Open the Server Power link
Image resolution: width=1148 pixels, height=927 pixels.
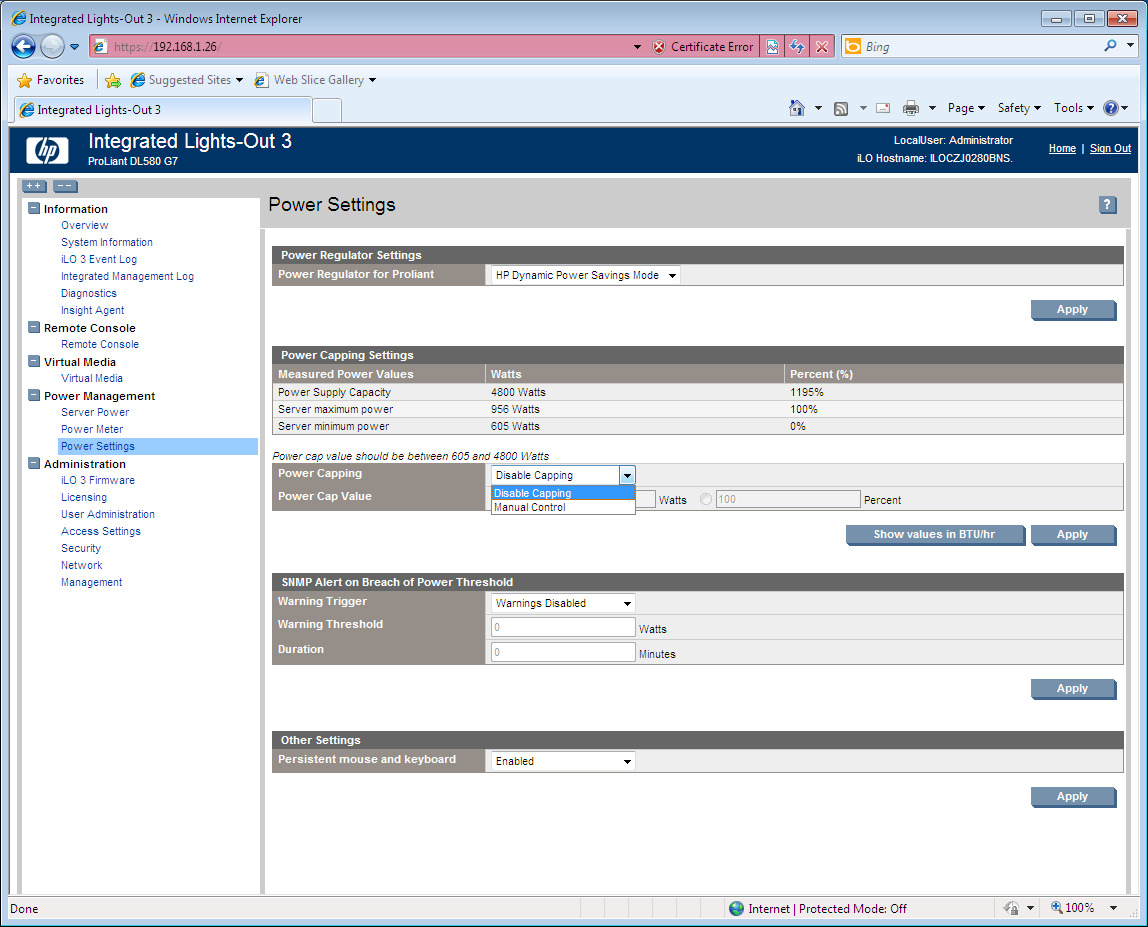tap(94, 412)
